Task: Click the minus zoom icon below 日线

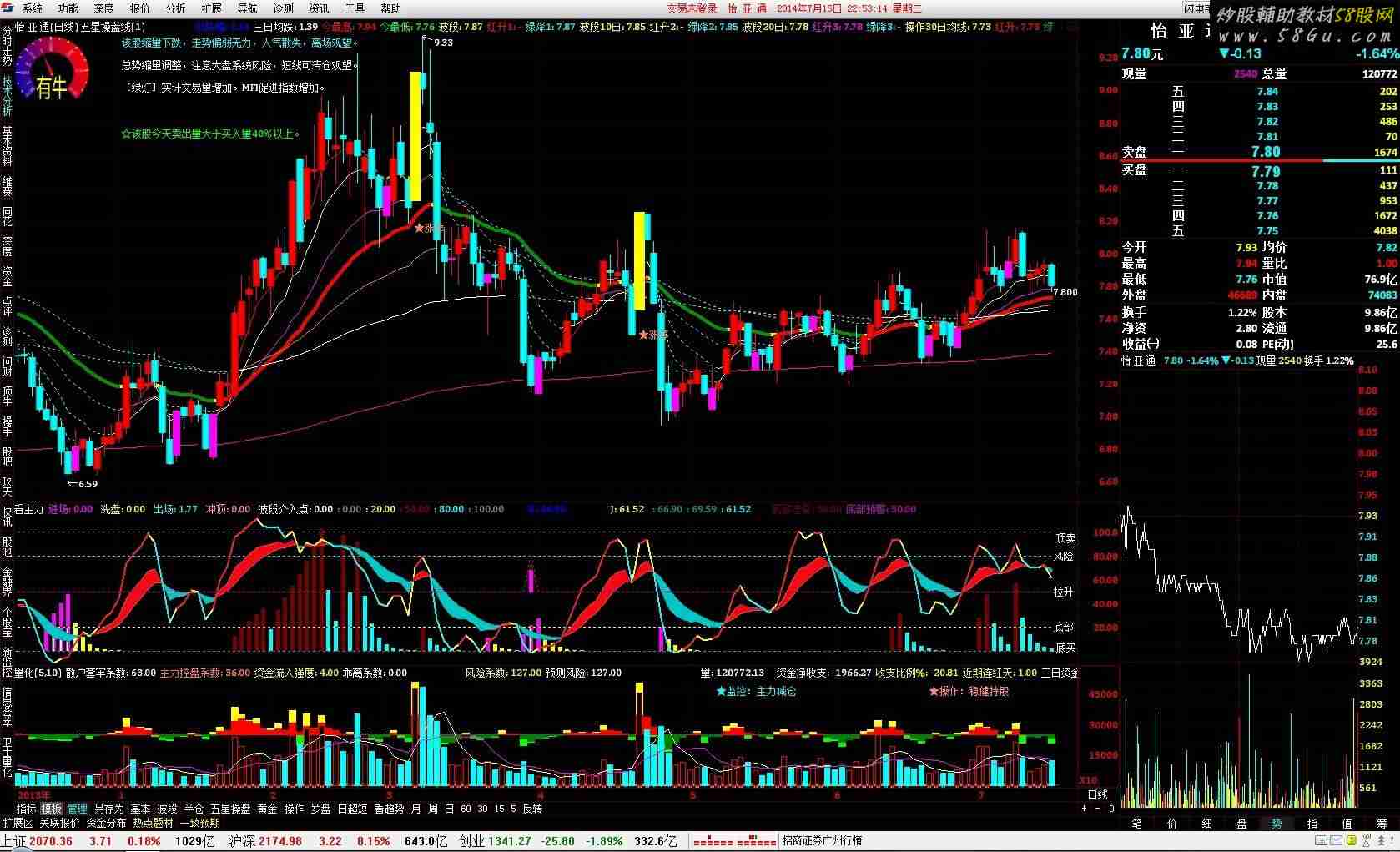Action: click(x=1098, y=809)
